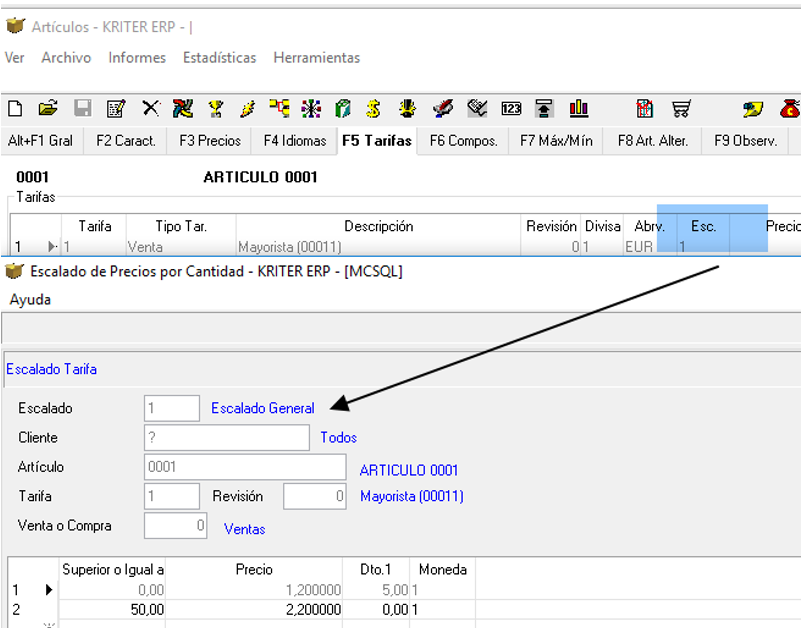Viewport: 812px width, 628px height.
Task: Click the trophy cup toolbar icon
Action: click(x=215, y=109)
